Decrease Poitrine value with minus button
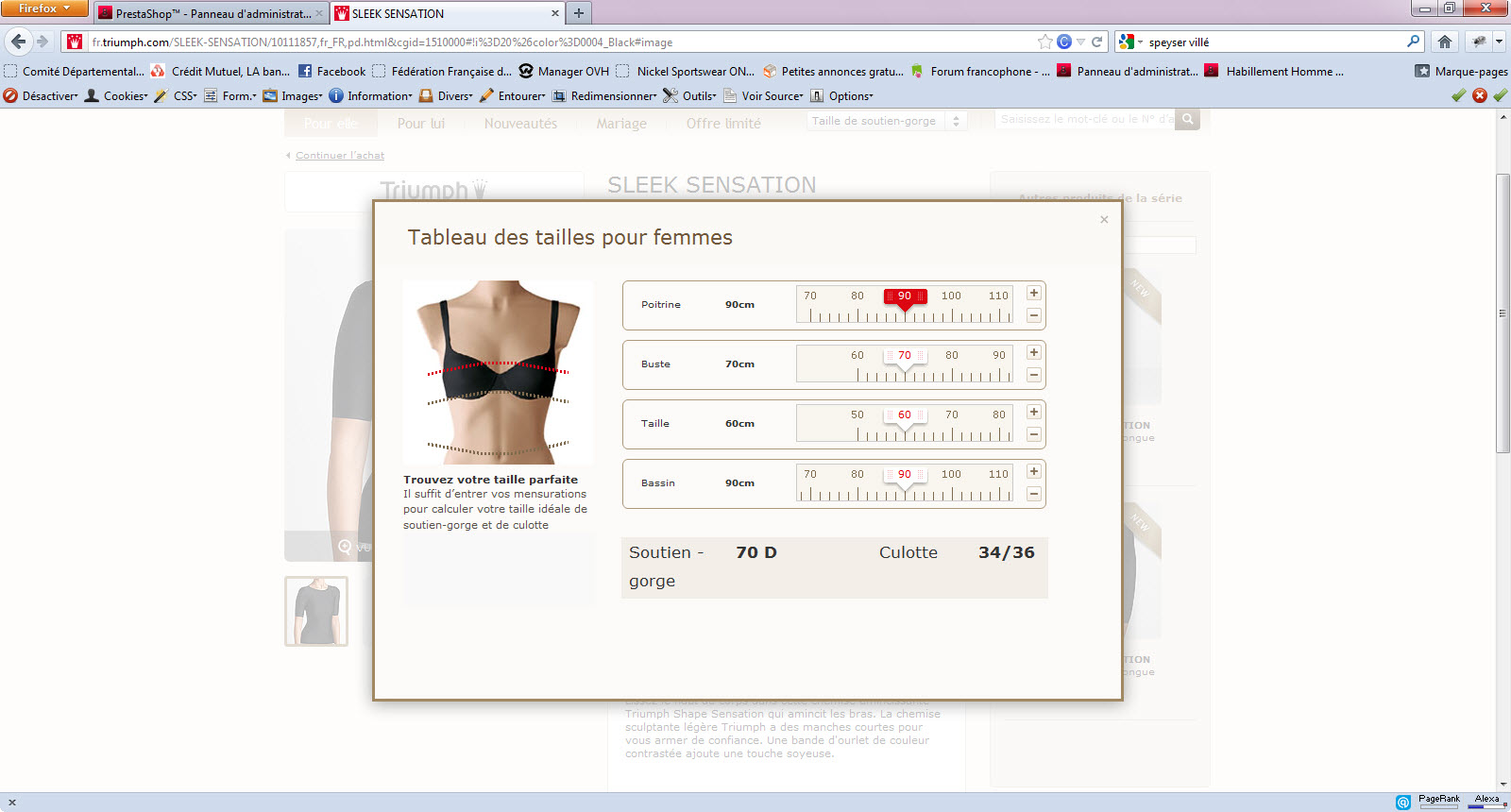The width and height of the screenshot is (1511, 812). pyautogui.click(x=1034, y=315)
